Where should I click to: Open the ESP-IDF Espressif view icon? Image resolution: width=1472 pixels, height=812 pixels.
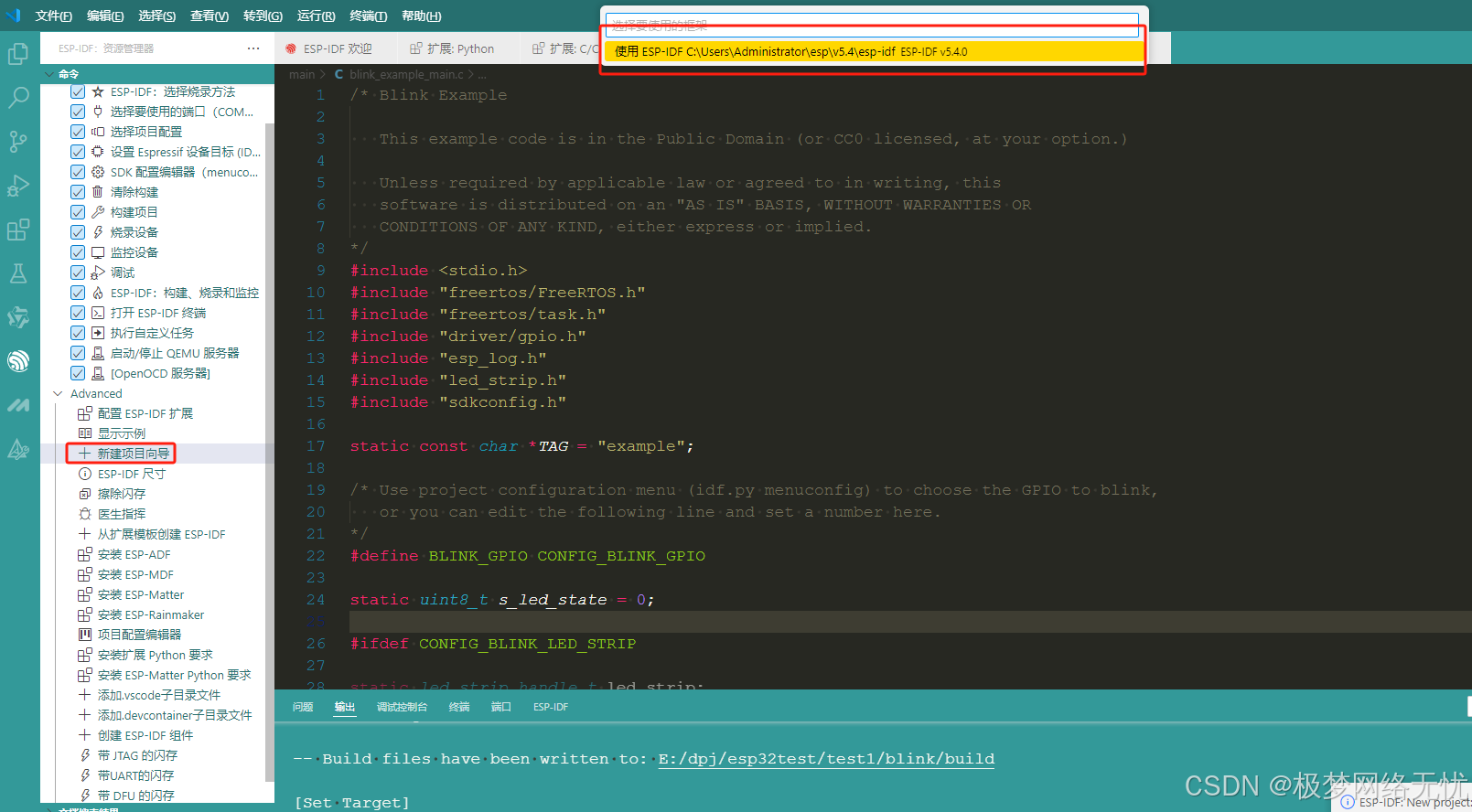click(17, 361)
